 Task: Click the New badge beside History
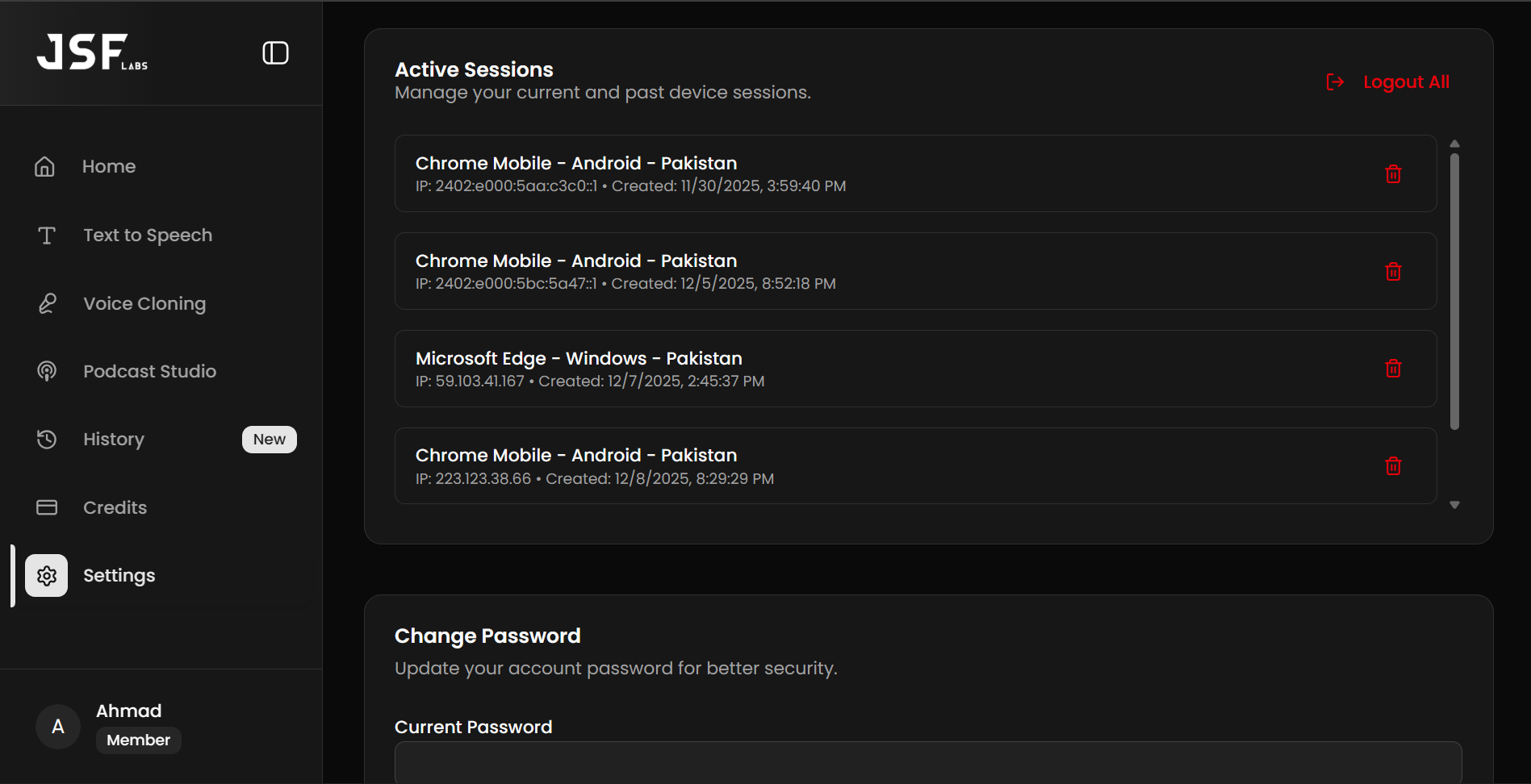pos(270,440)
